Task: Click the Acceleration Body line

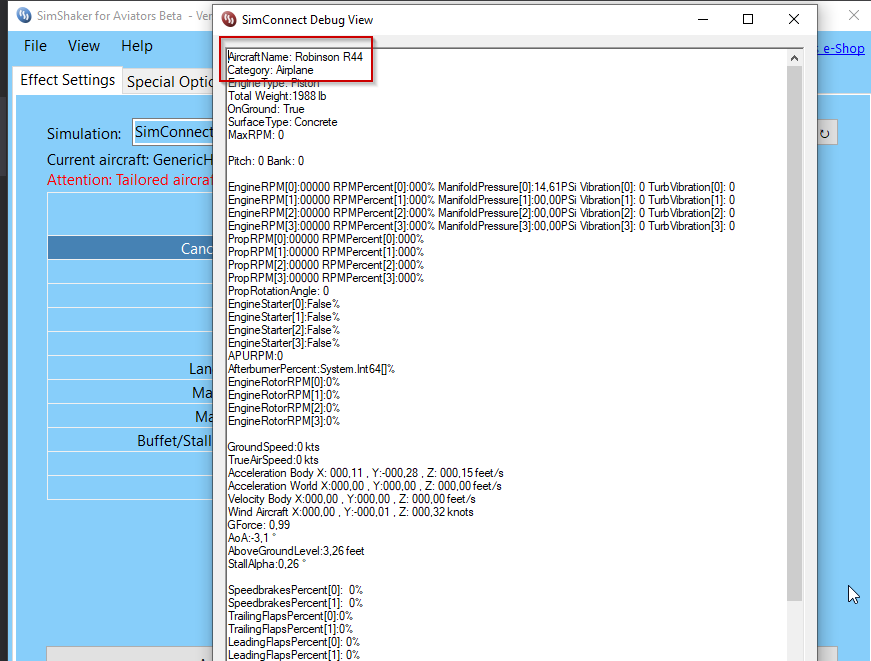Action: coord(366,473)
